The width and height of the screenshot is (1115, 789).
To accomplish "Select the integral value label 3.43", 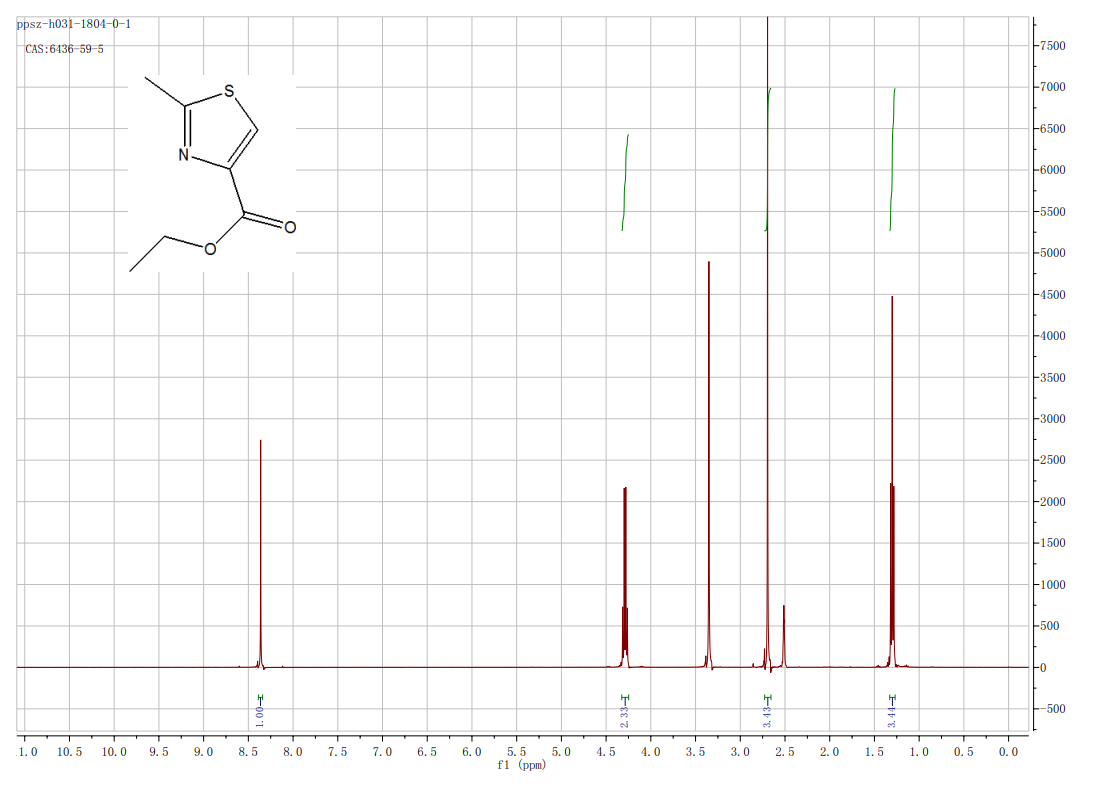I will 767,714.
